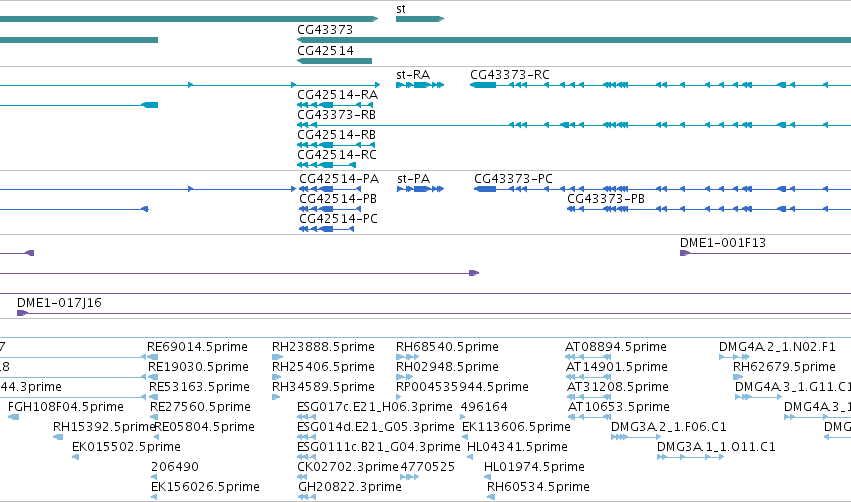Select the DME1-001F13 clone label
The width and height of the screenshot is (851, 502).
[x=723, y=243]
